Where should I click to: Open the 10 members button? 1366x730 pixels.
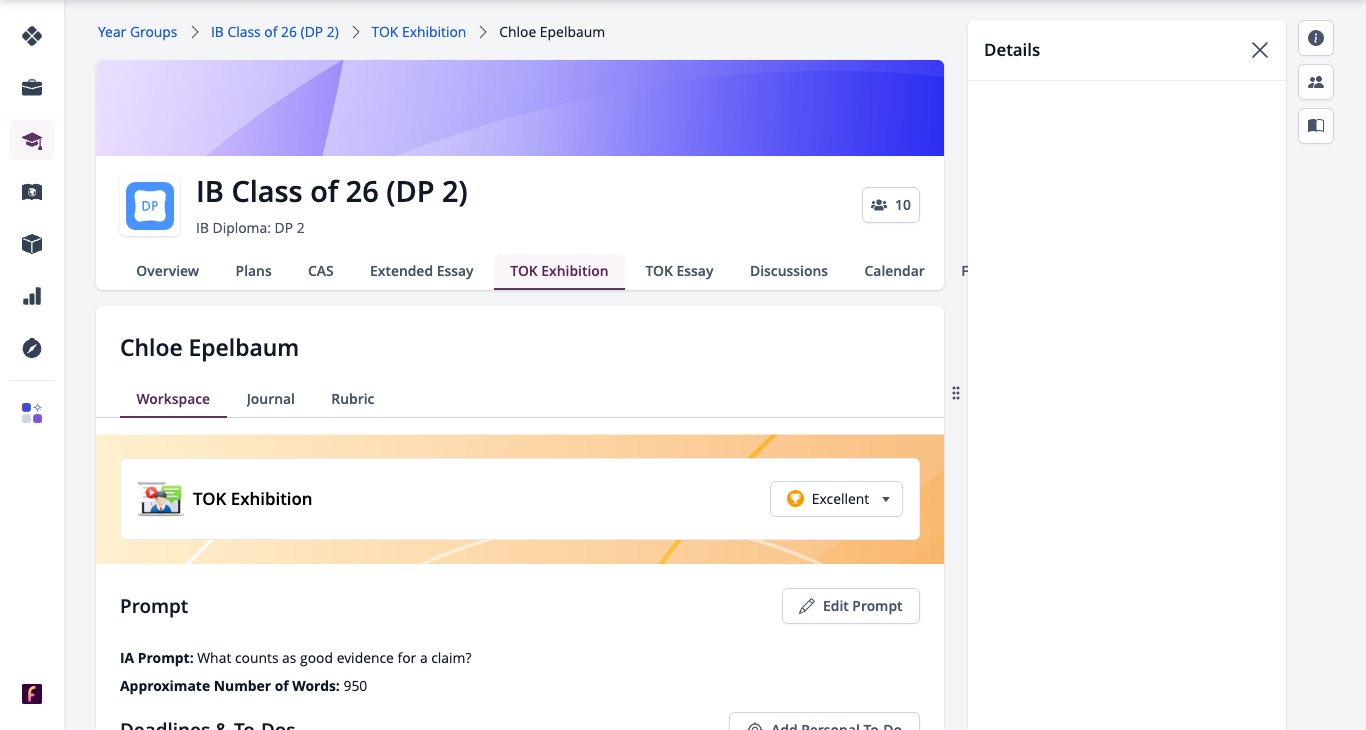pyautogui.click(x=891, y=205)
